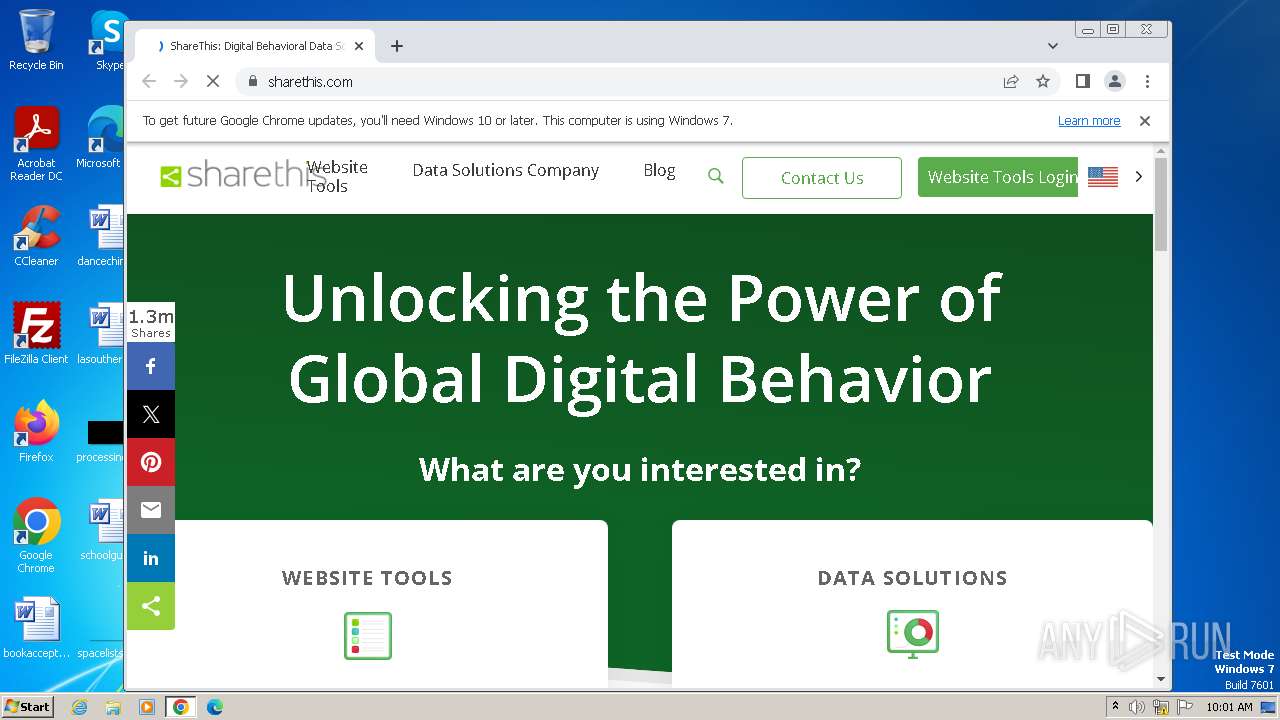Toggle Chrome side panel

(1082, 82)
